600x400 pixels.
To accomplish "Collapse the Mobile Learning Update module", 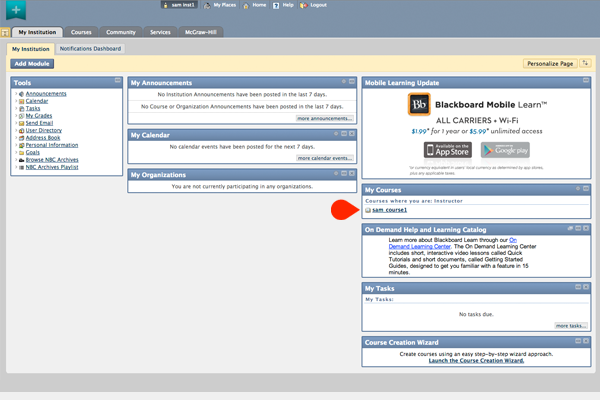I will pyautogui.click(x=586, y=80).
